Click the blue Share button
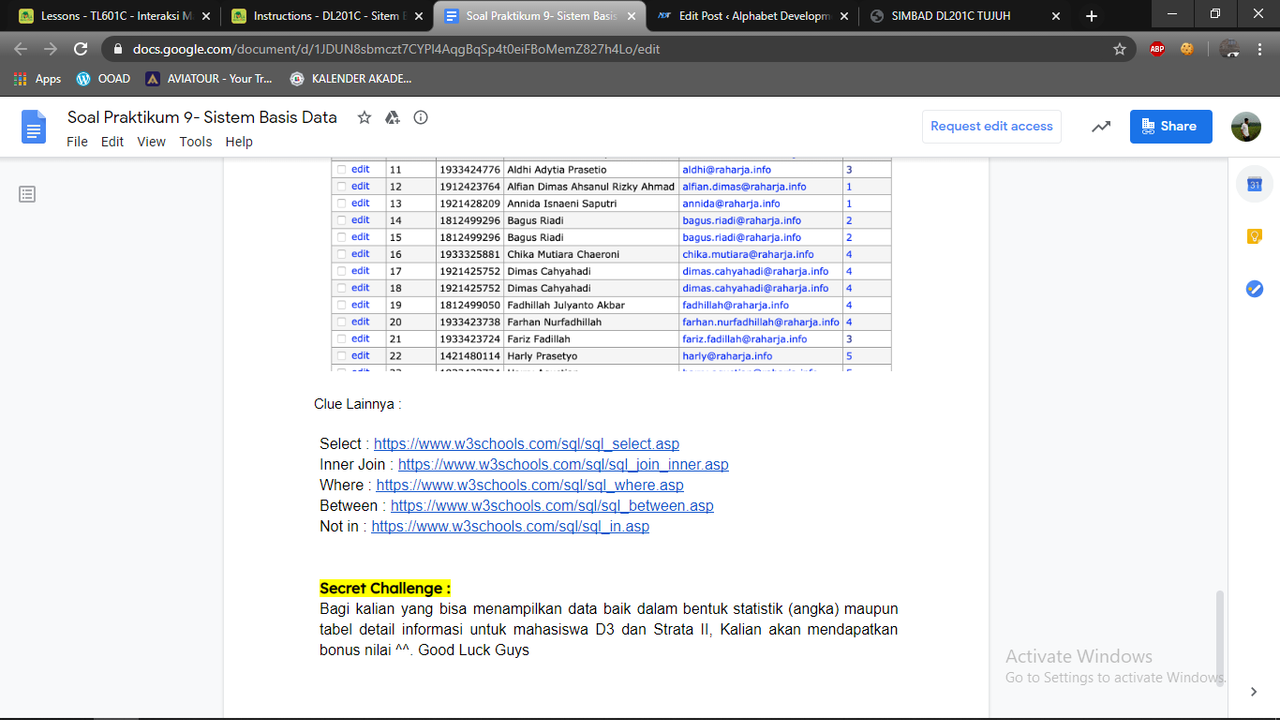 coord(1171,126)
